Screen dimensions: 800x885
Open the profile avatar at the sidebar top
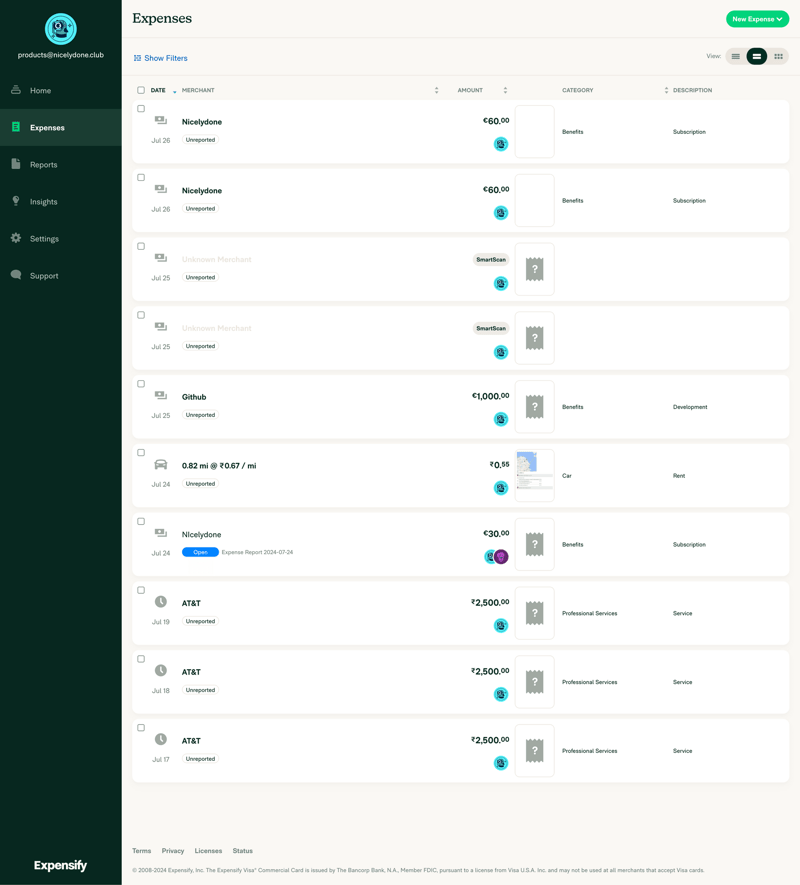60,29
